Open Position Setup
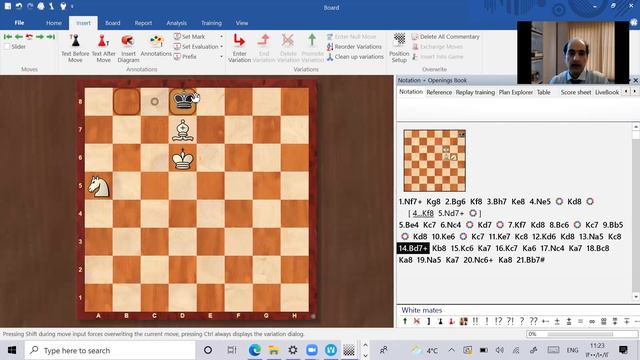The height and width of the screenshot is (360, 640). tap(399, 48)
